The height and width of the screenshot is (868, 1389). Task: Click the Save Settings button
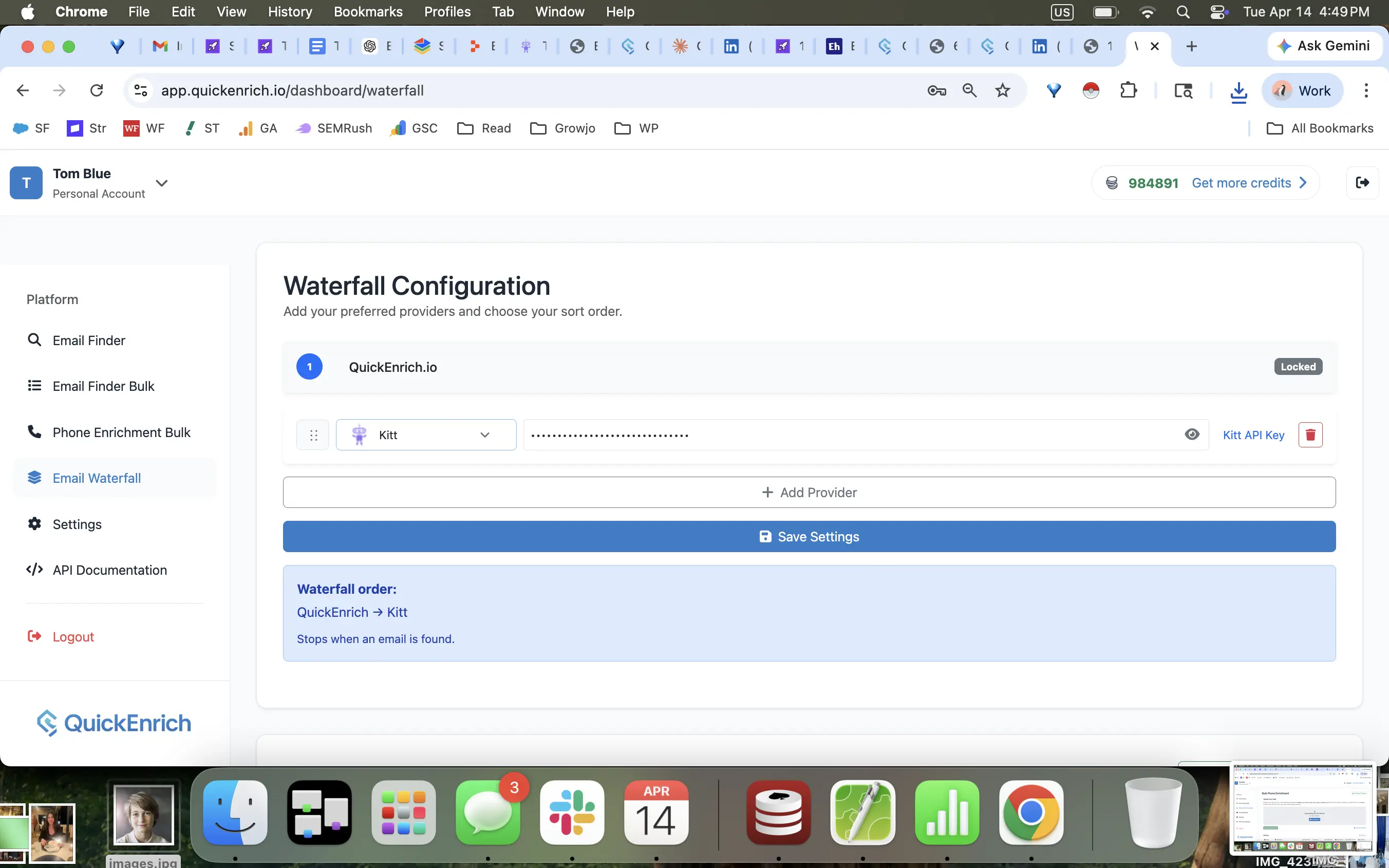(x=809, y=536)
